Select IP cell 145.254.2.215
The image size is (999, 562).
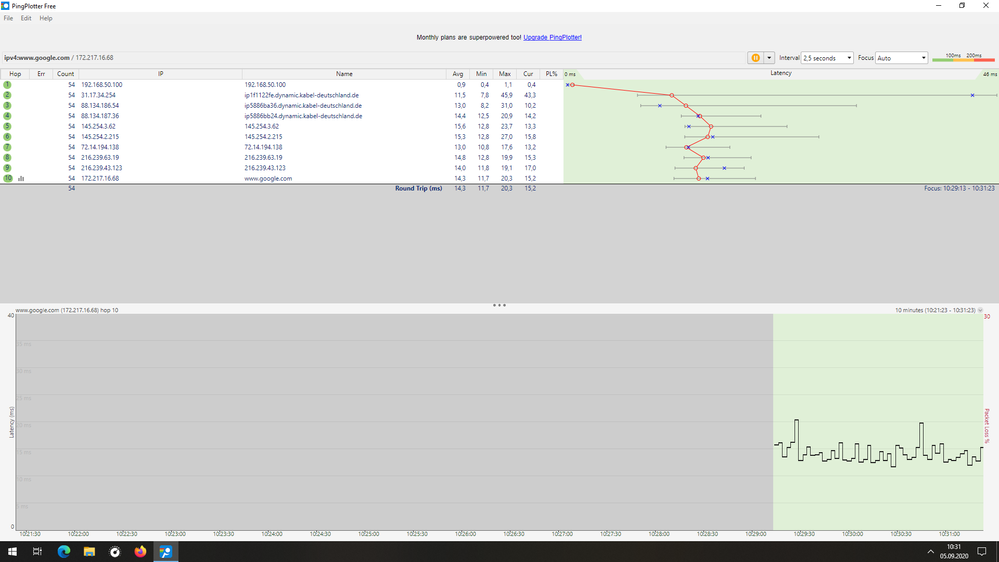(100, 136)
